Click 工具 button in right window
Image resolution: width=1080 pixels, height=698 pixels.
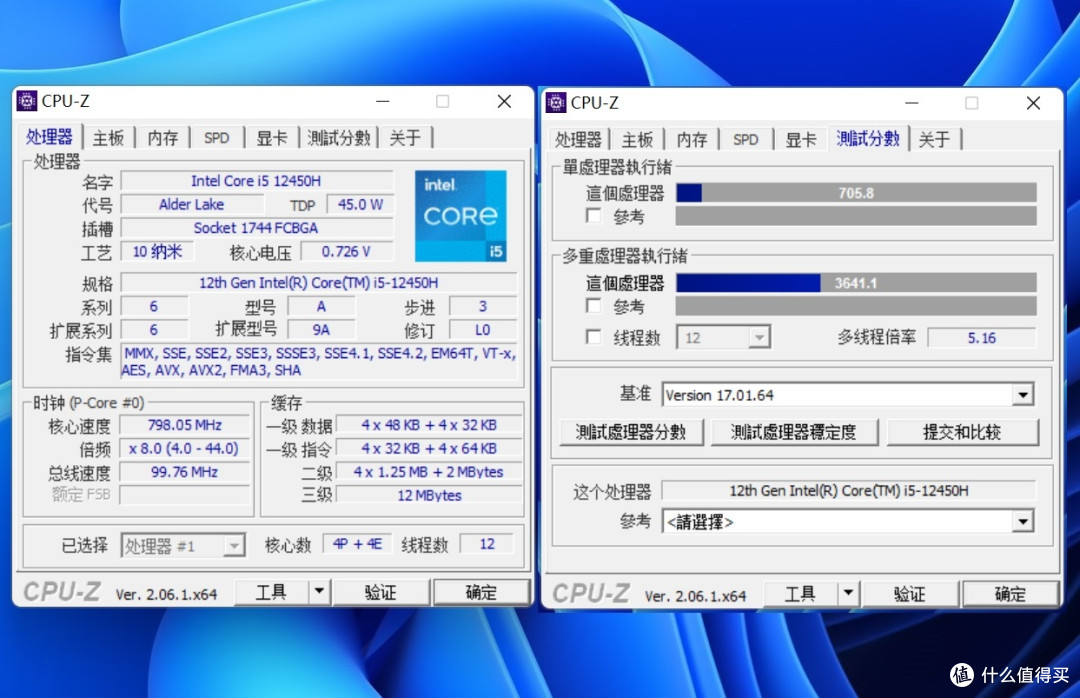point(800,593)
